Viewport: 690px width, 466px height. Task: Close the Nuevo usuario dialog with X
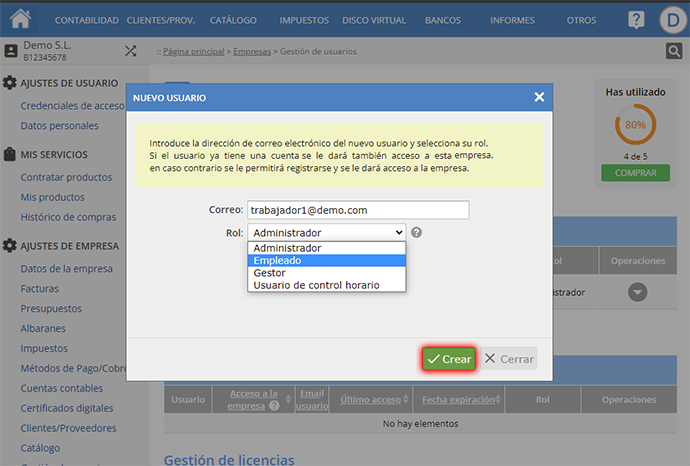click(x=539, y=97)
